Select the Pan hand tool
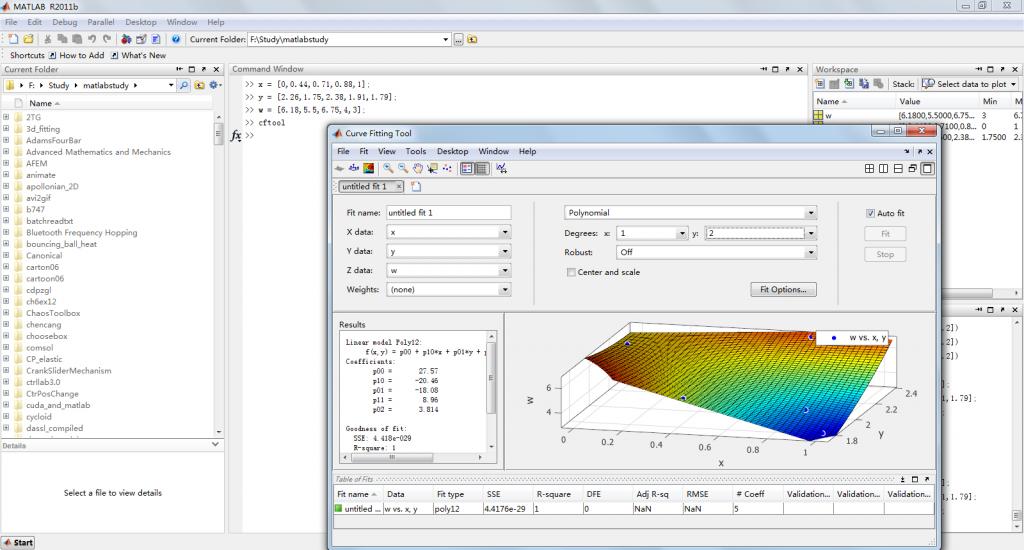 click(x=418, y=168)
